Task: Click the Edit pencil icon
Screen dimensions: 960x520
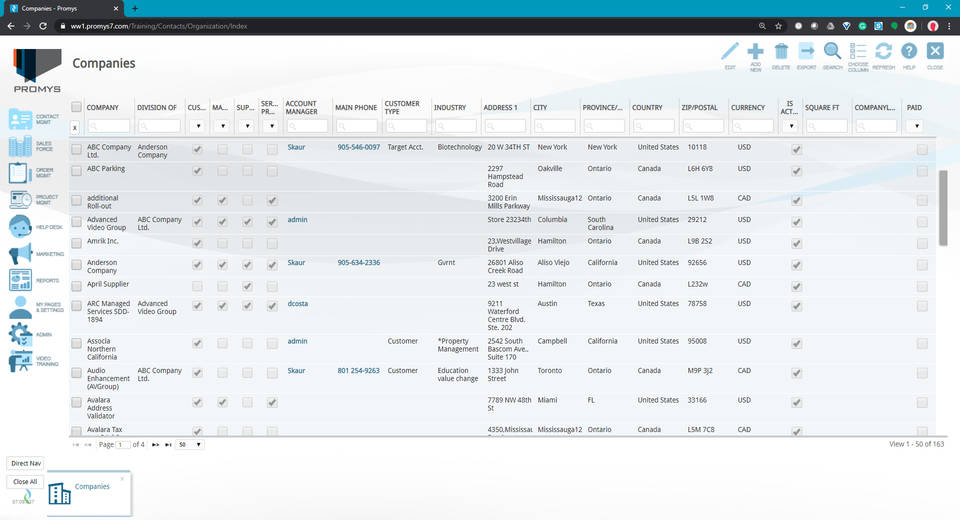Action: click(x=730, y=51)
